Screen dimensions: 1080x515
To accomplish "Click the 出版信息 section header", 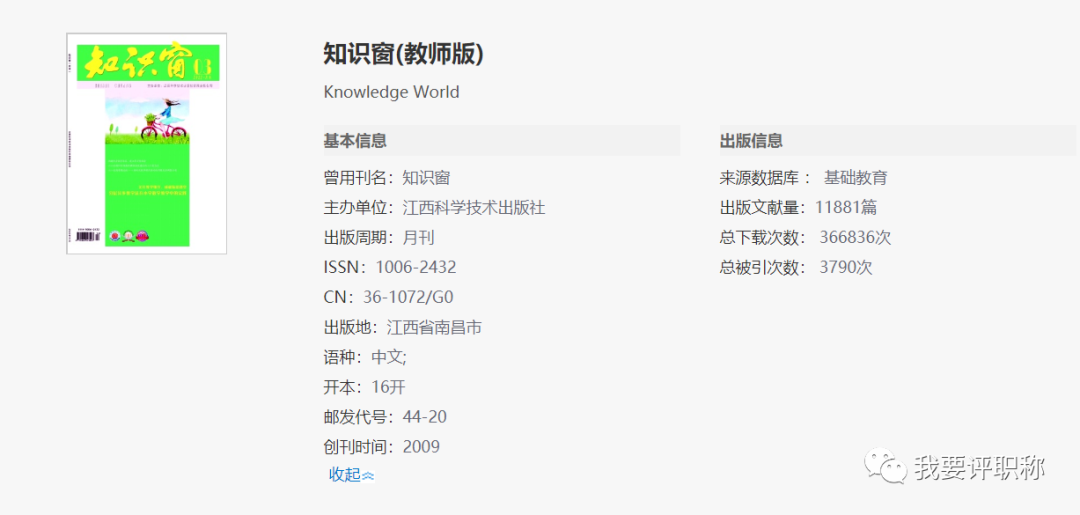I will point(897,140).
